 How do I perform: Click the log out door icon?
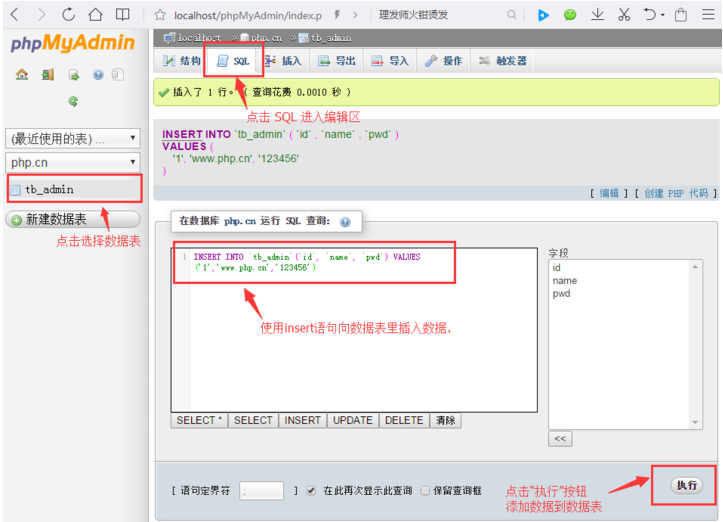coord(48,75)
